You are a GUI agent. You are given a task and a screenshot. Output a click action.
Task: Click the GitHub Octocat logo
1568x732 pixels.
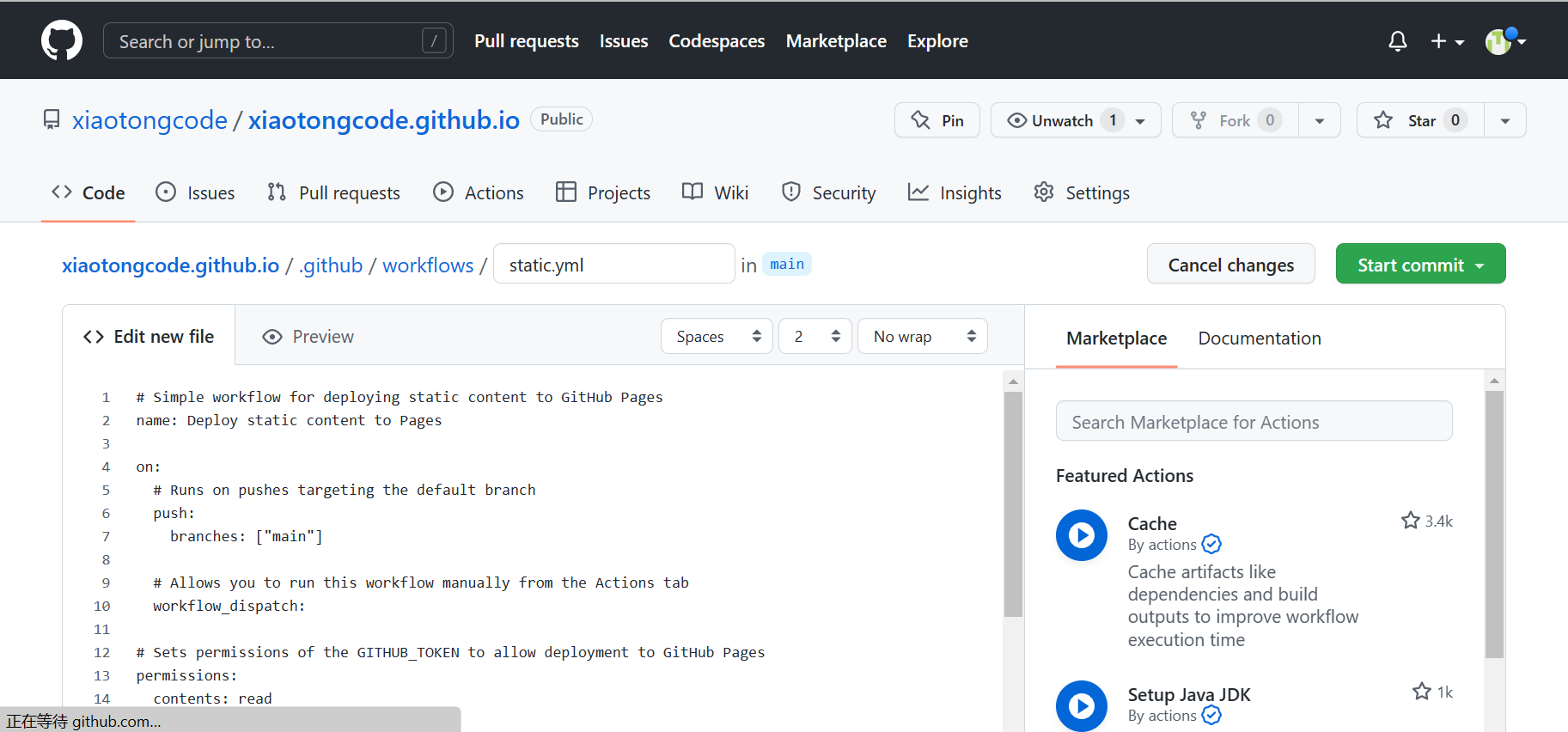click(x=62, y=40)
